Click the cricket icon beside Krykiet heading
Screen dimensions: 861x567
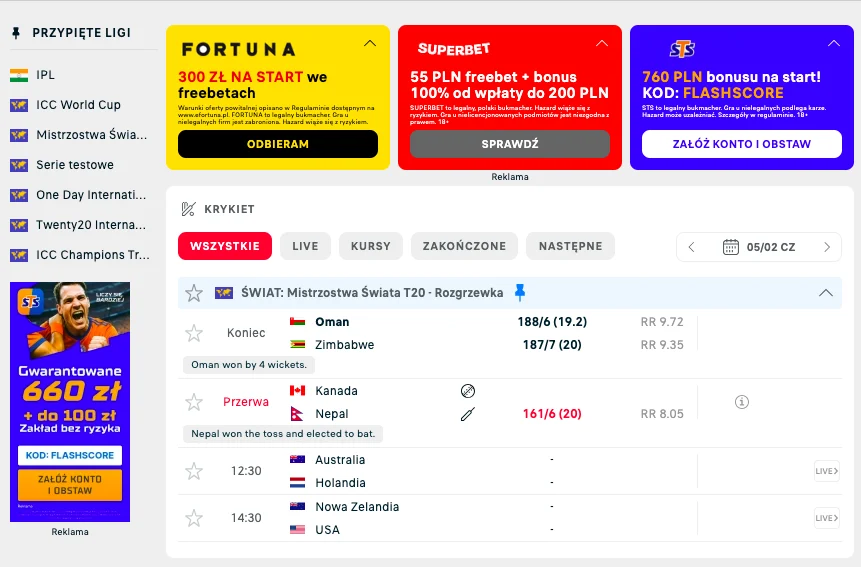[x=188, y=209]
